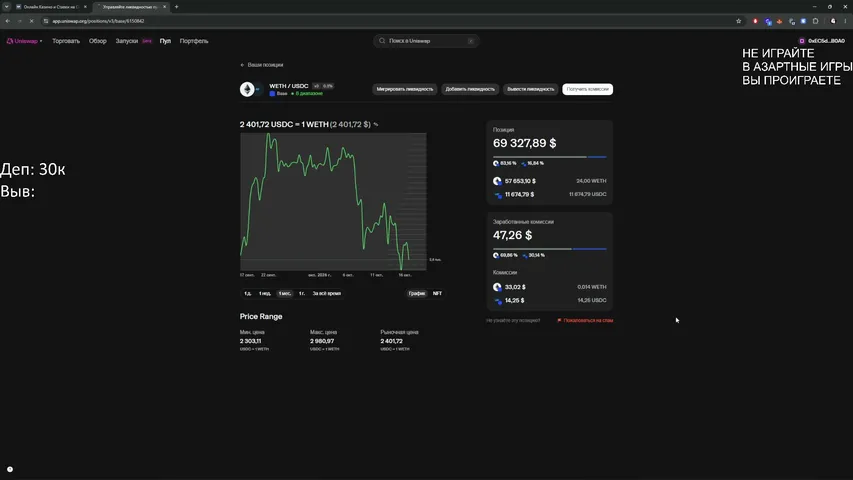
Task: Select the 1 д. chart period
Action: 248,293
